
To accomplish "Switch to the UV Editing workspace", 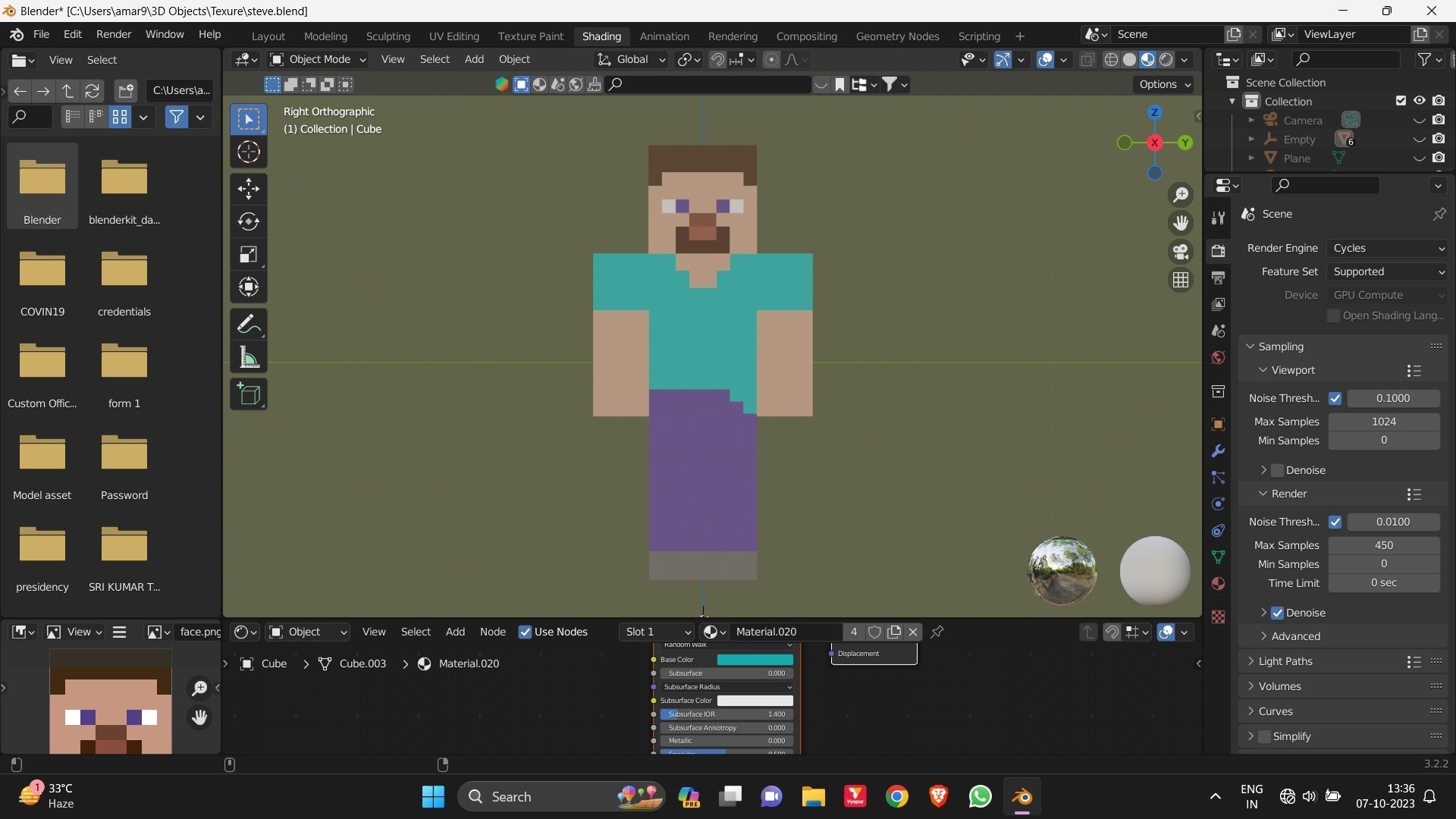I will (453, 36).
